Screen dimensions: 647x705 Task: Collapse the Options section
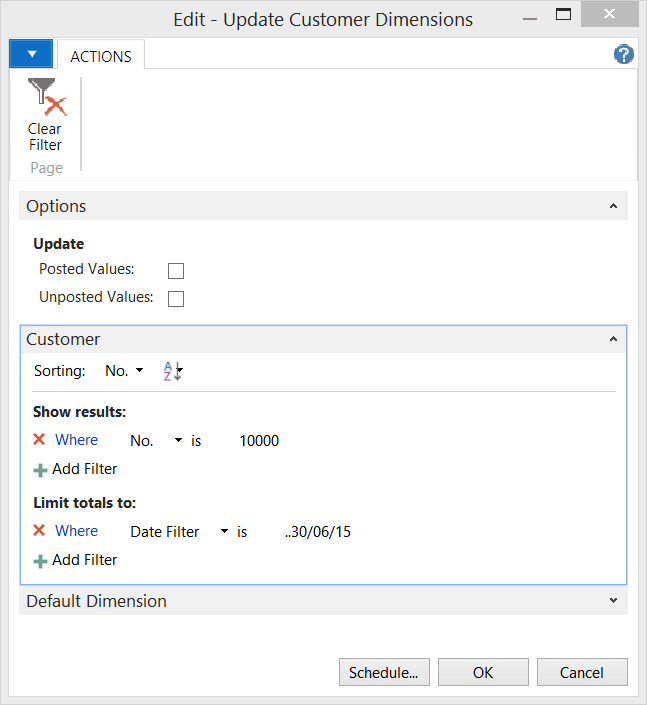(x=613, y=206)
